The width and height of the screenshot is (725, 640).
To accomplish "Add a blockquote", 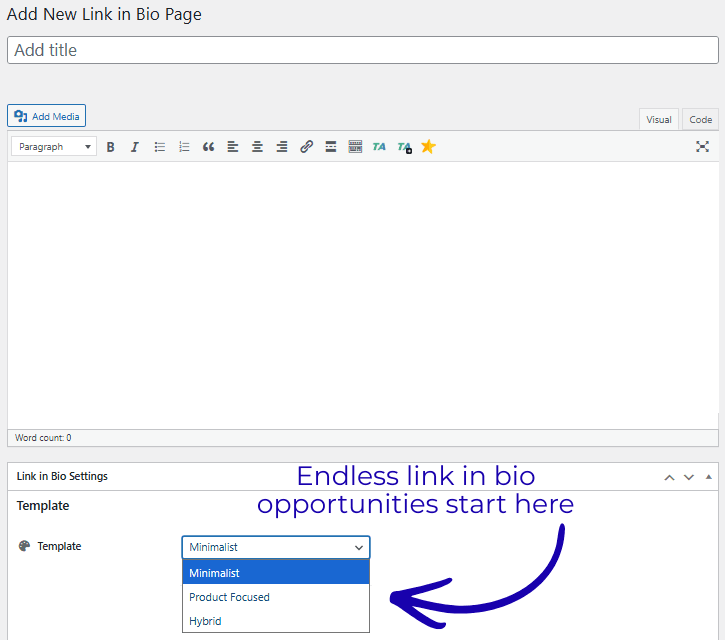I will tap(209, 147).
